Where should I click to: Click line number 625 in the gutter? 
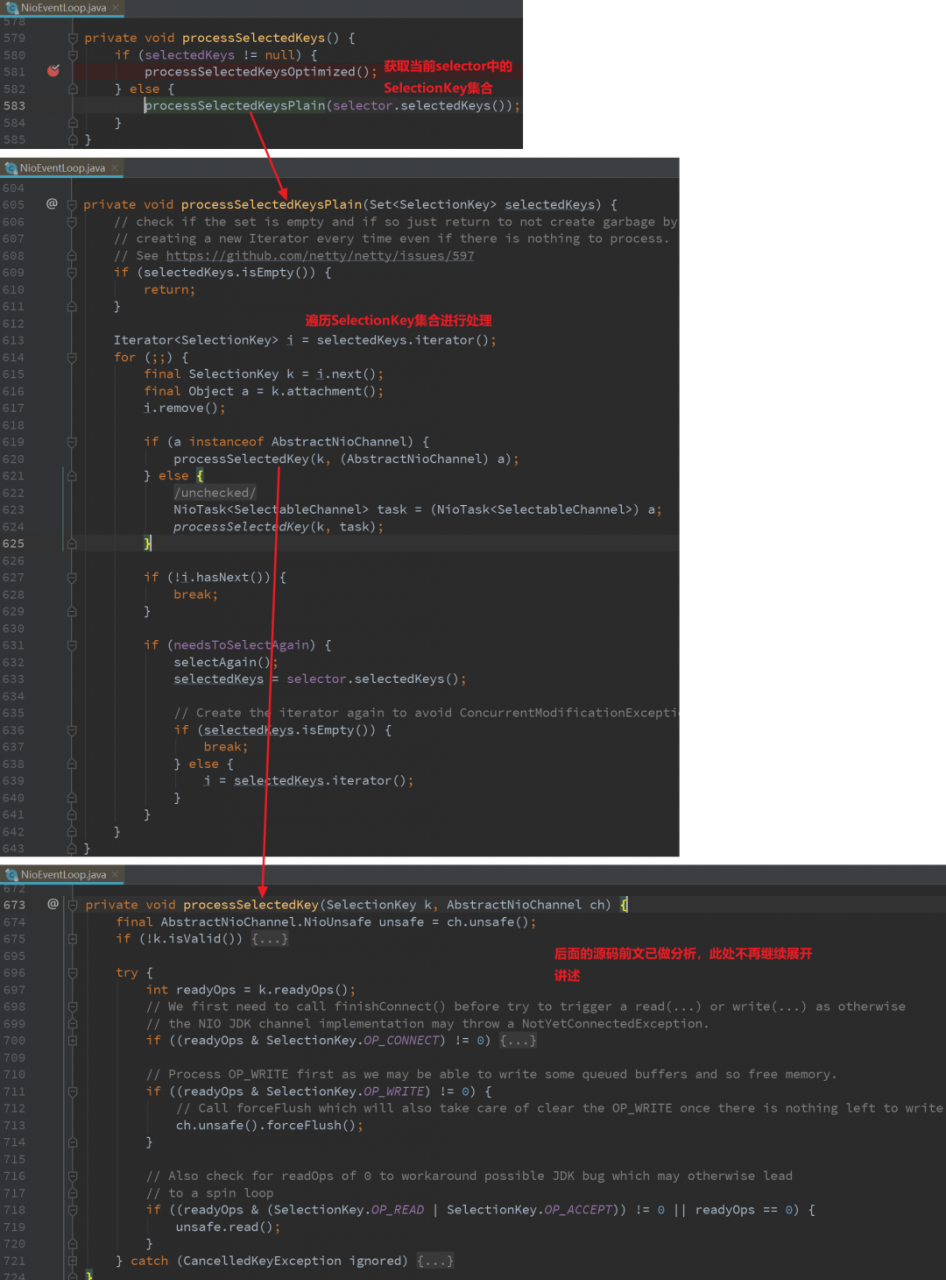[15, 543]
